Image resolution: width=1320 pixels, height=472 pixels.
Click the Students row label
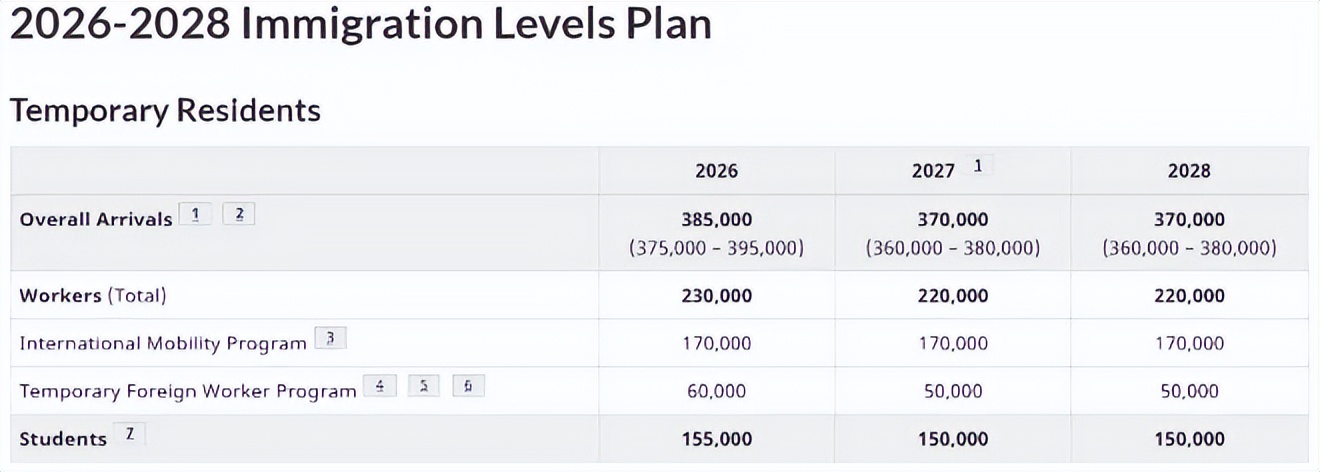pyautogui.click(x=63, y=439)
